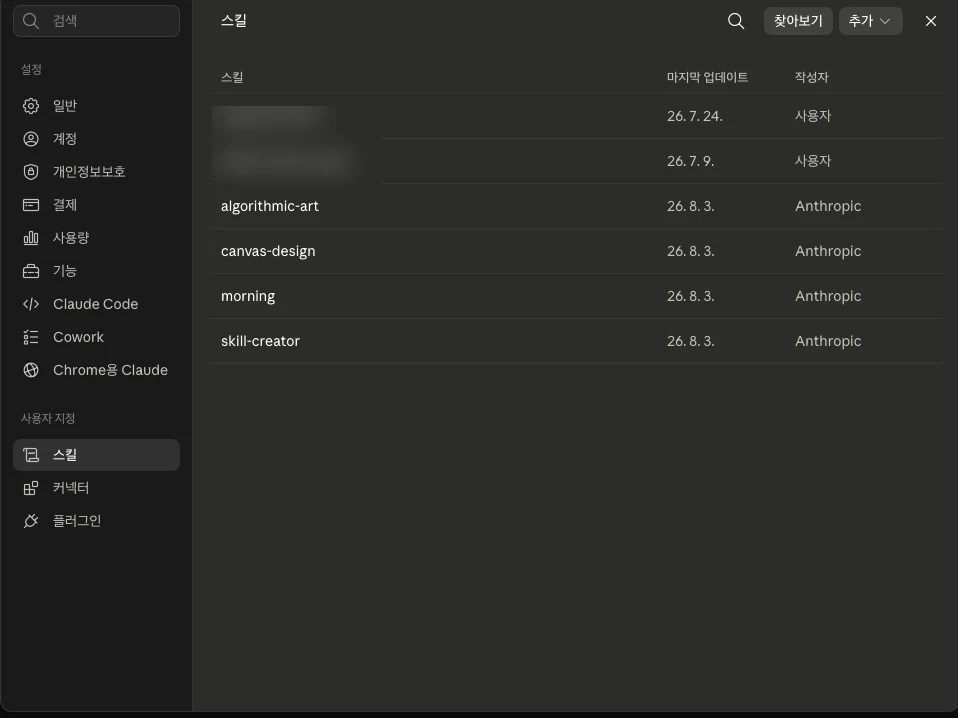Close the settings panel with the X
958x718 pixels.
931,21
